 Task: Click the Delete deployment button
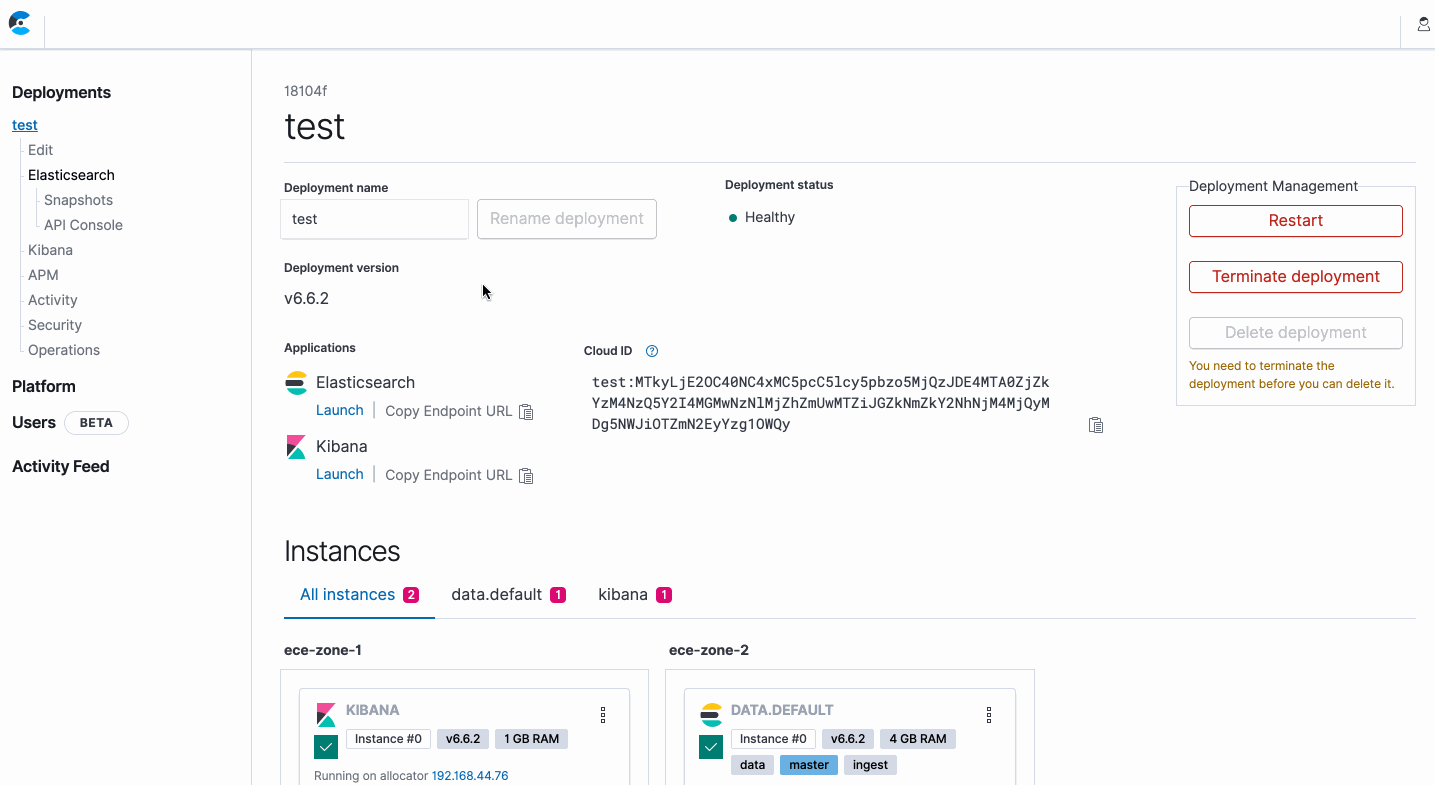pyautogui.click(x=1296, y=333)
